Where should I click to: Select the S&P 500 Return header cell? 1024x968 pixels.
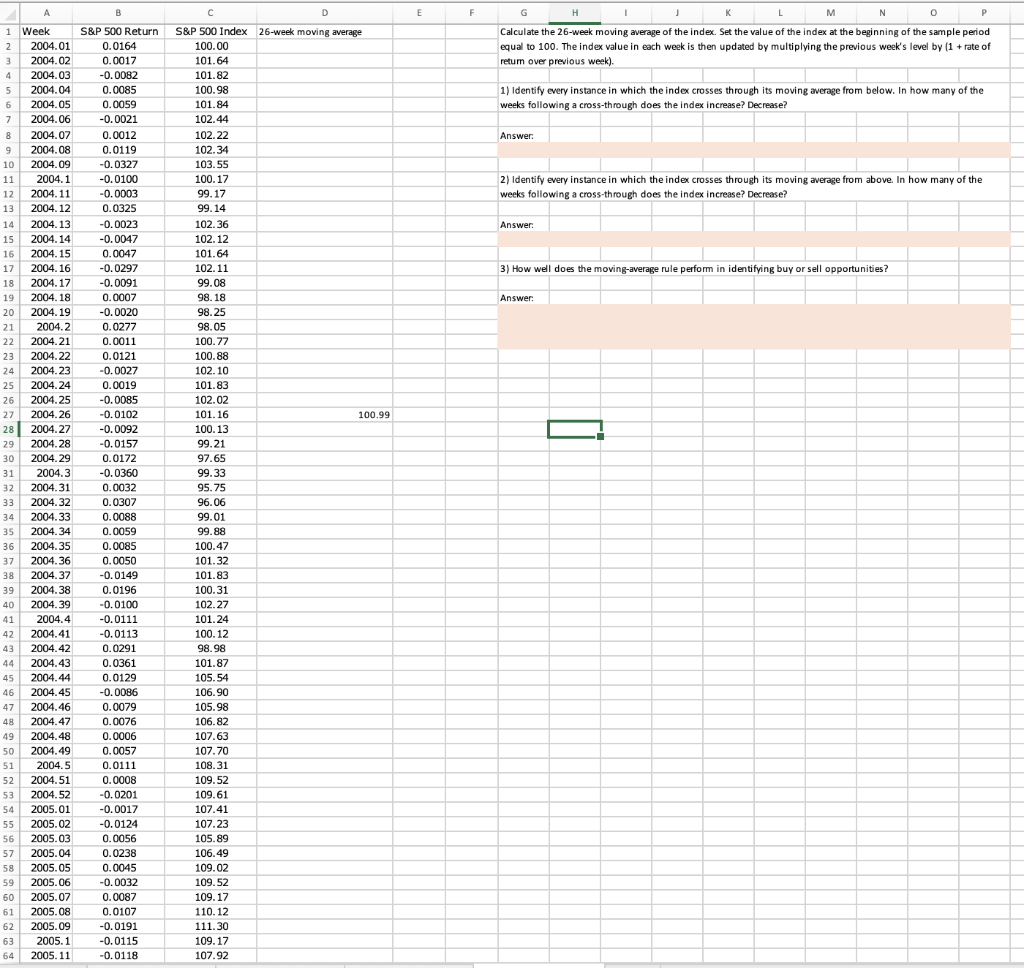(117, 31)
